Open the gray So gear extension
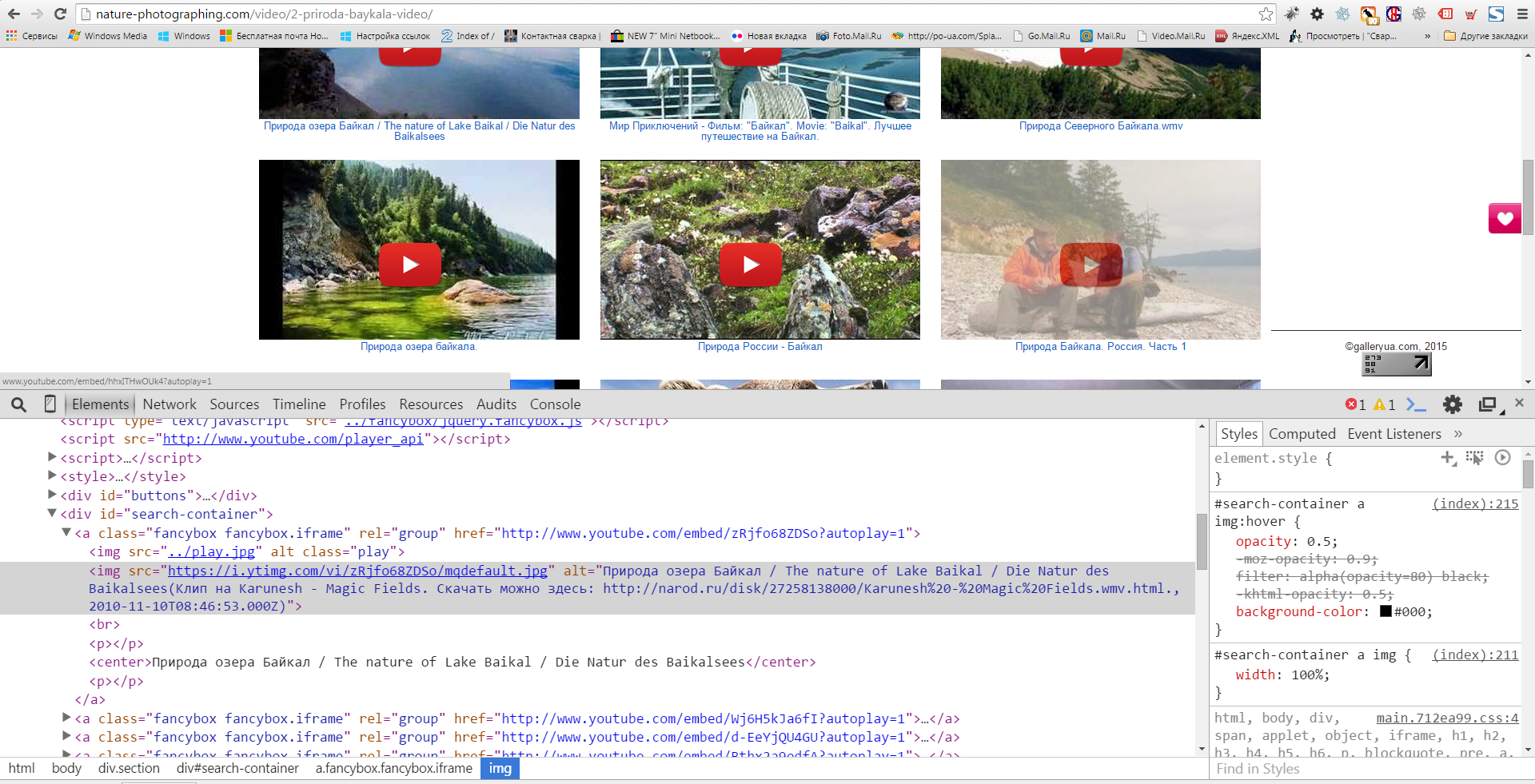This screenshot has width=1535, height=784. [x=1419, y=14]
